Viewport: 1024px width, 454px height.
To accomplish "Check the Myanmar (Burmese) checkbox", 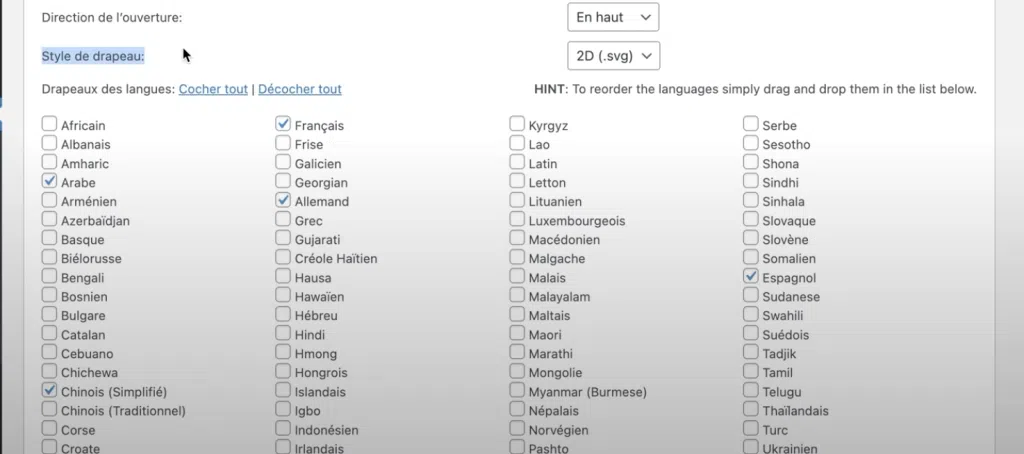I will (517, 391).
